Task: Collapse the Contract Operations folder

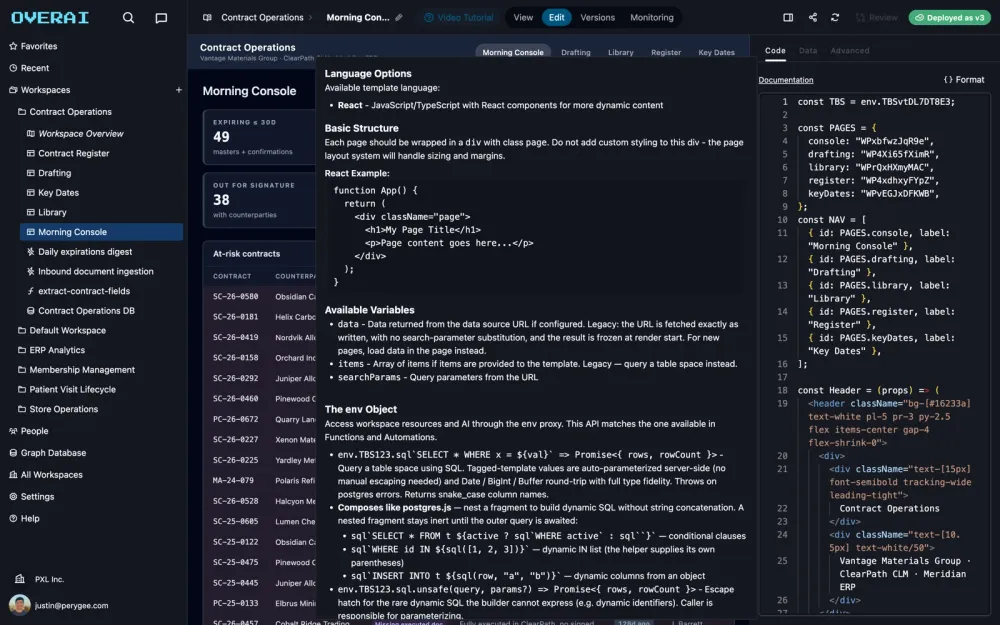Action: click(64, 112)
